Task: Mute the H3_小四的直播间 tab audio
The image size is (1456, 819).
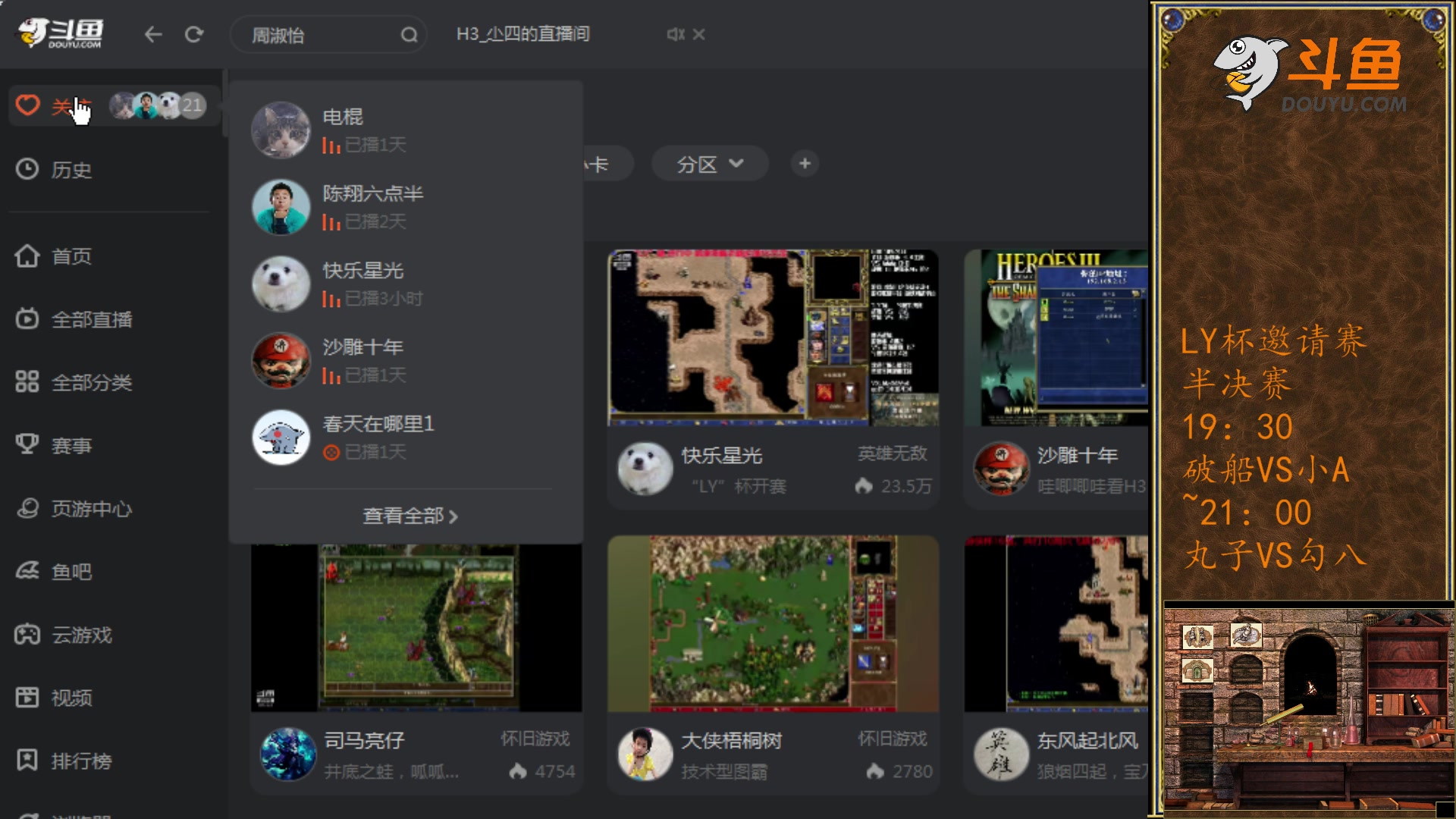Action: [x=674, y=34]
